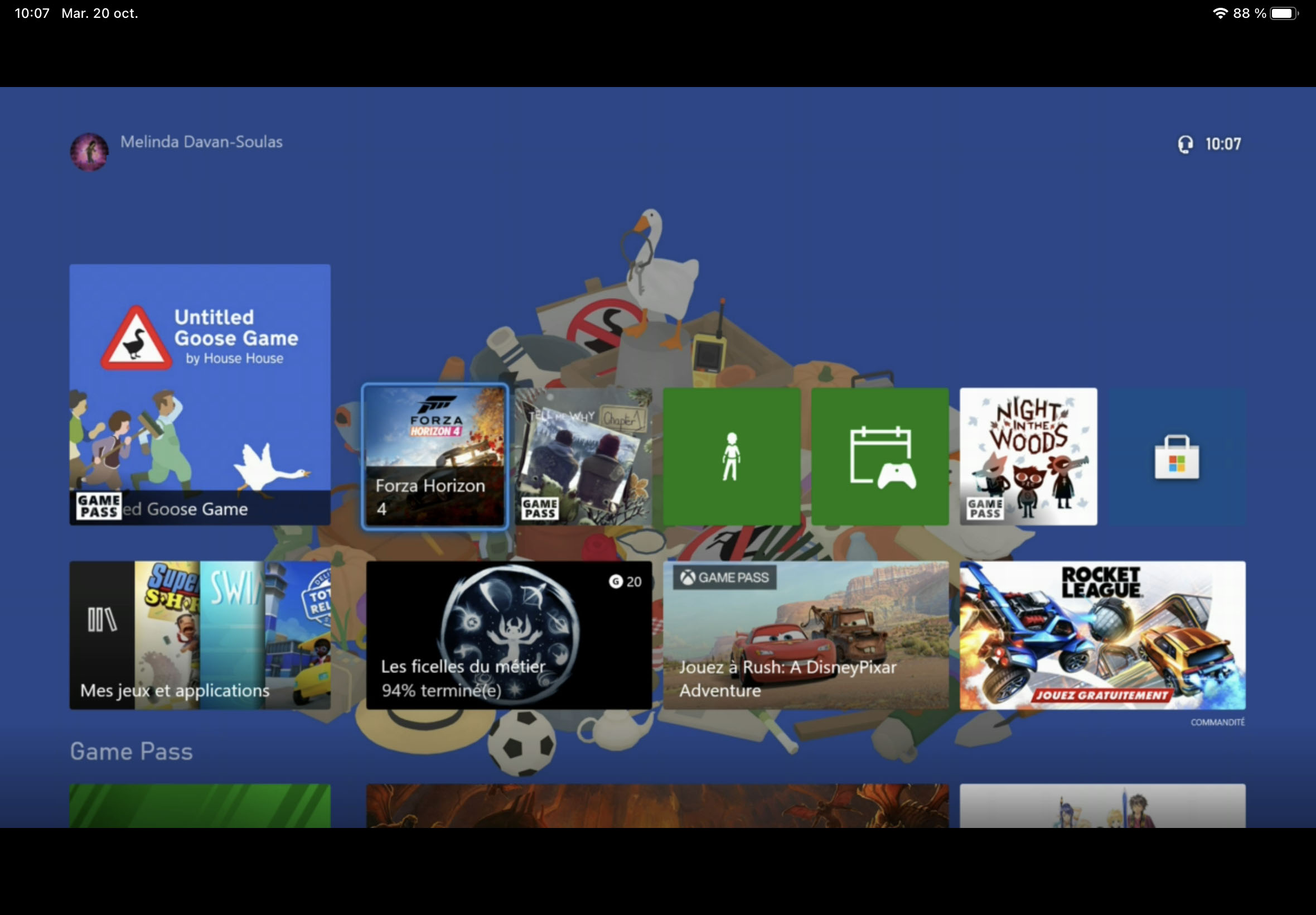This screenshot has height=915, width=1316.
Task: Click the battery indicator icon
Action: [x=1284, y=13]
